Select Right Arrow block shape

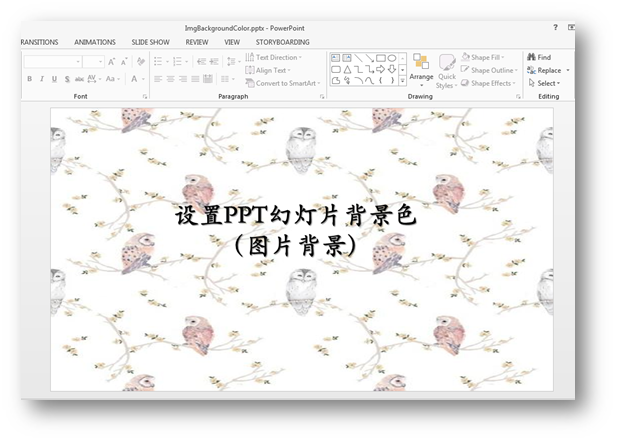click(x=381, y=70)
